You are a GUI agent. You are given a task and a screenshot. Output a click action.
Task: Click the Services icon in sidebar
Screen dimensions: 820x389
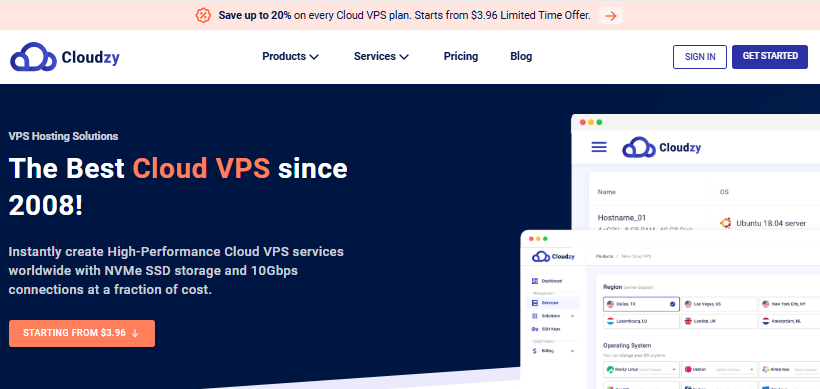[x=534, y=303]
